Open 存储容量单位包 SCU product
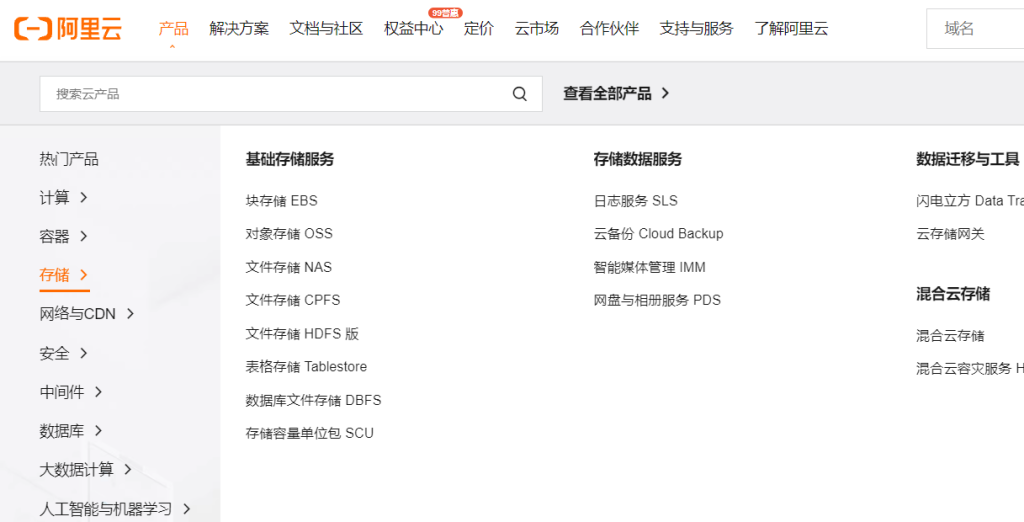Viewport: 1024px width, 522px height. pos(310,433)
